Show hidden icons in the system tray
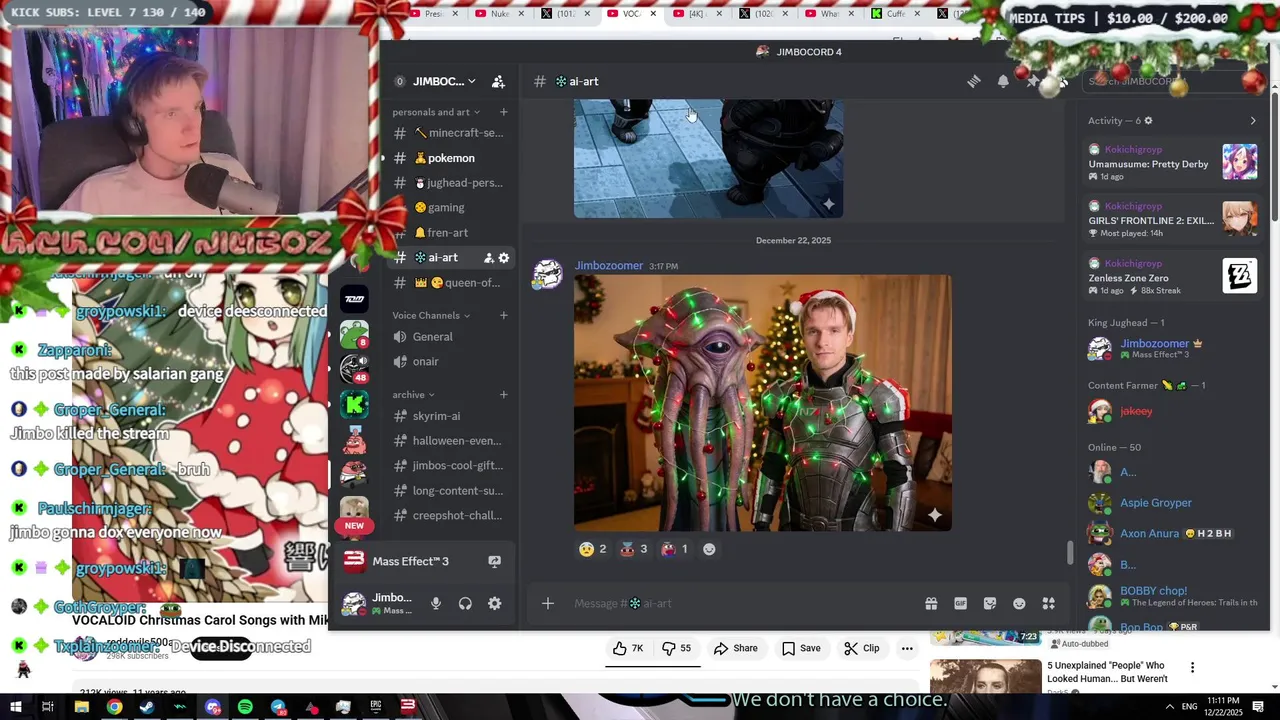This screenshot has width=1280, height=720. [x=1170, y=707]
